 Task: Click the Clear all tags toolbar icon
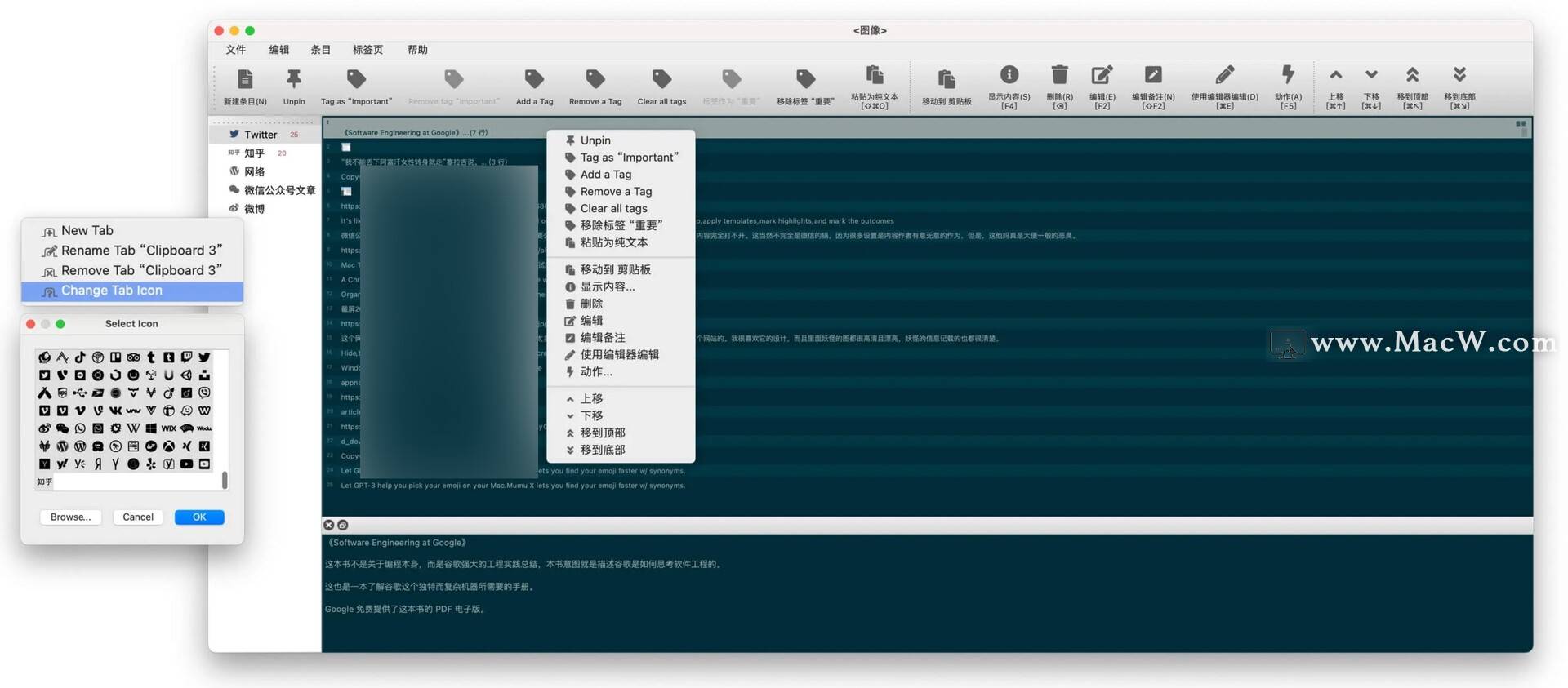[x=661, y=79]
